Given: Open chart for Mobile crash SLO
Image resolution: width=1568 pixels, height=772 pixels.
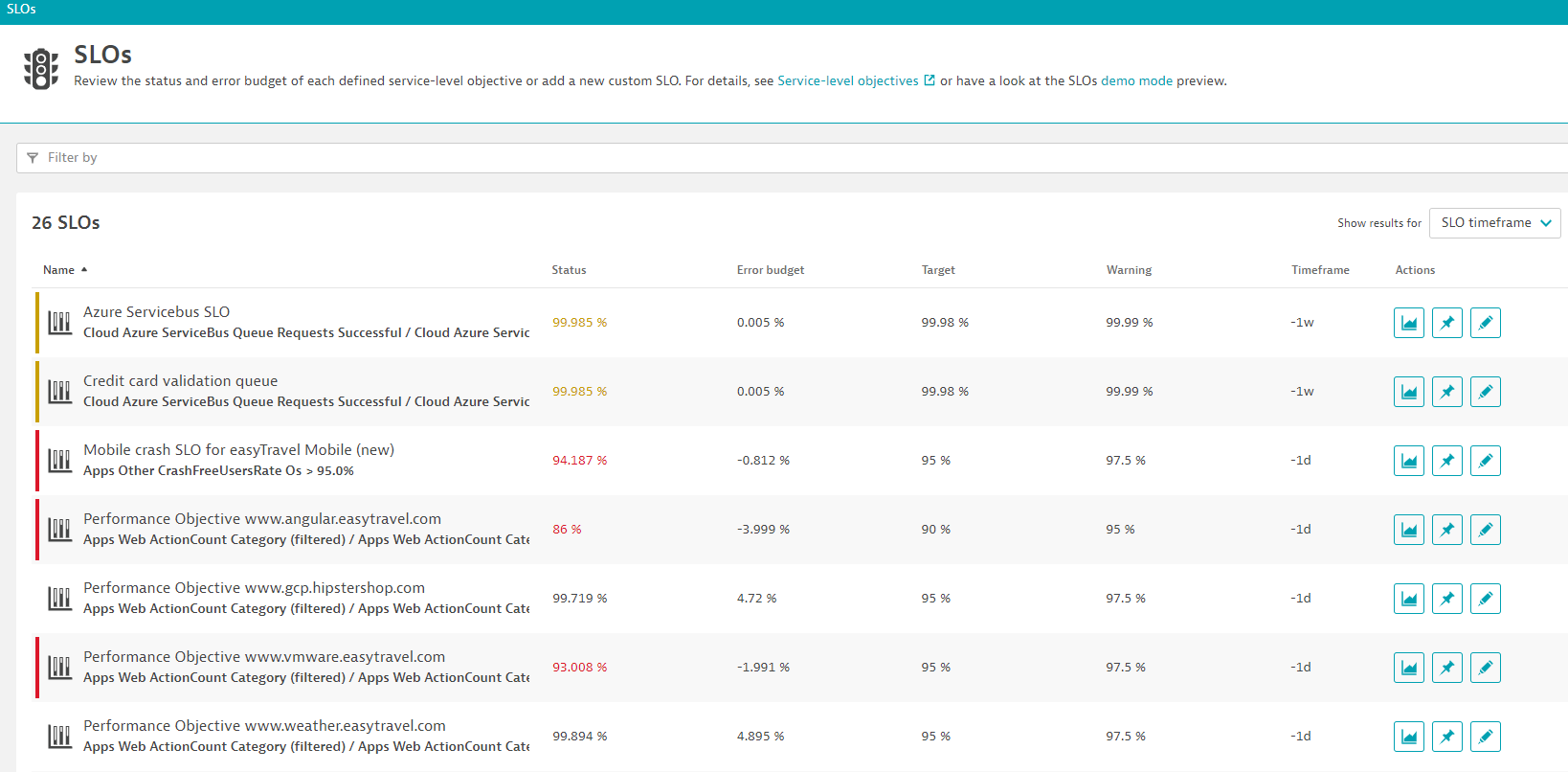Looking at the screenshot, I should (x=1409, y=461).
